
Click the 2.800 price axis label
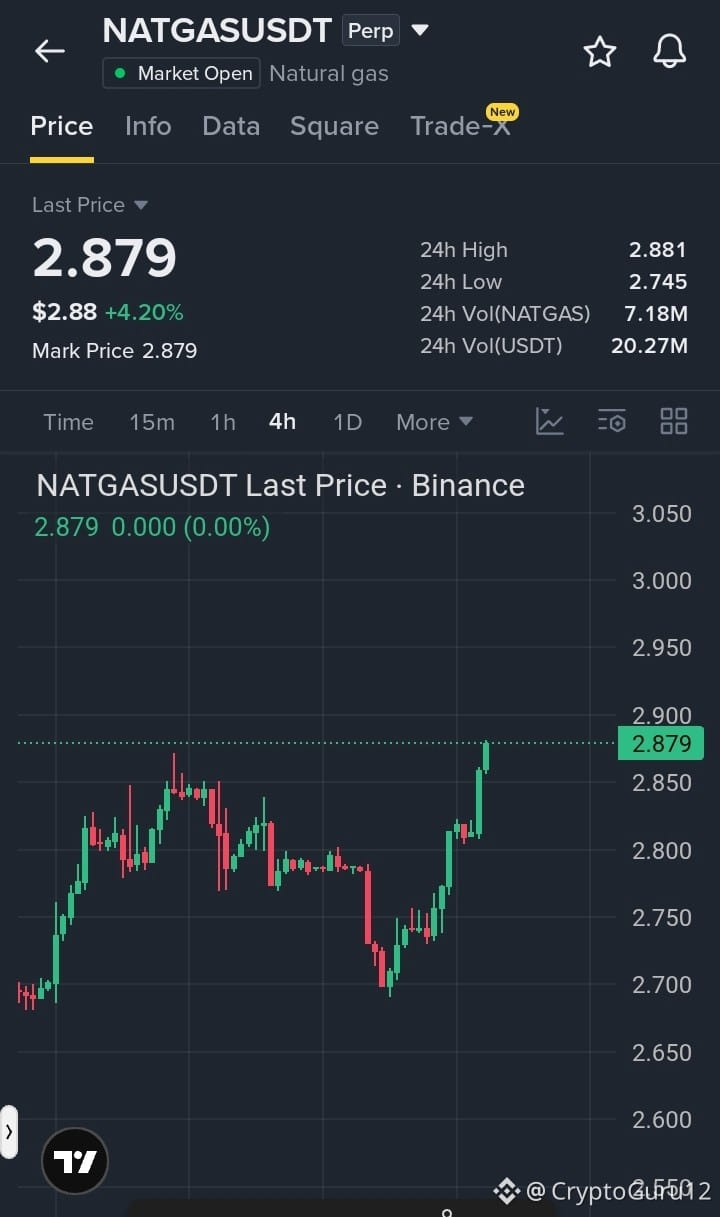tap(662, 851)
